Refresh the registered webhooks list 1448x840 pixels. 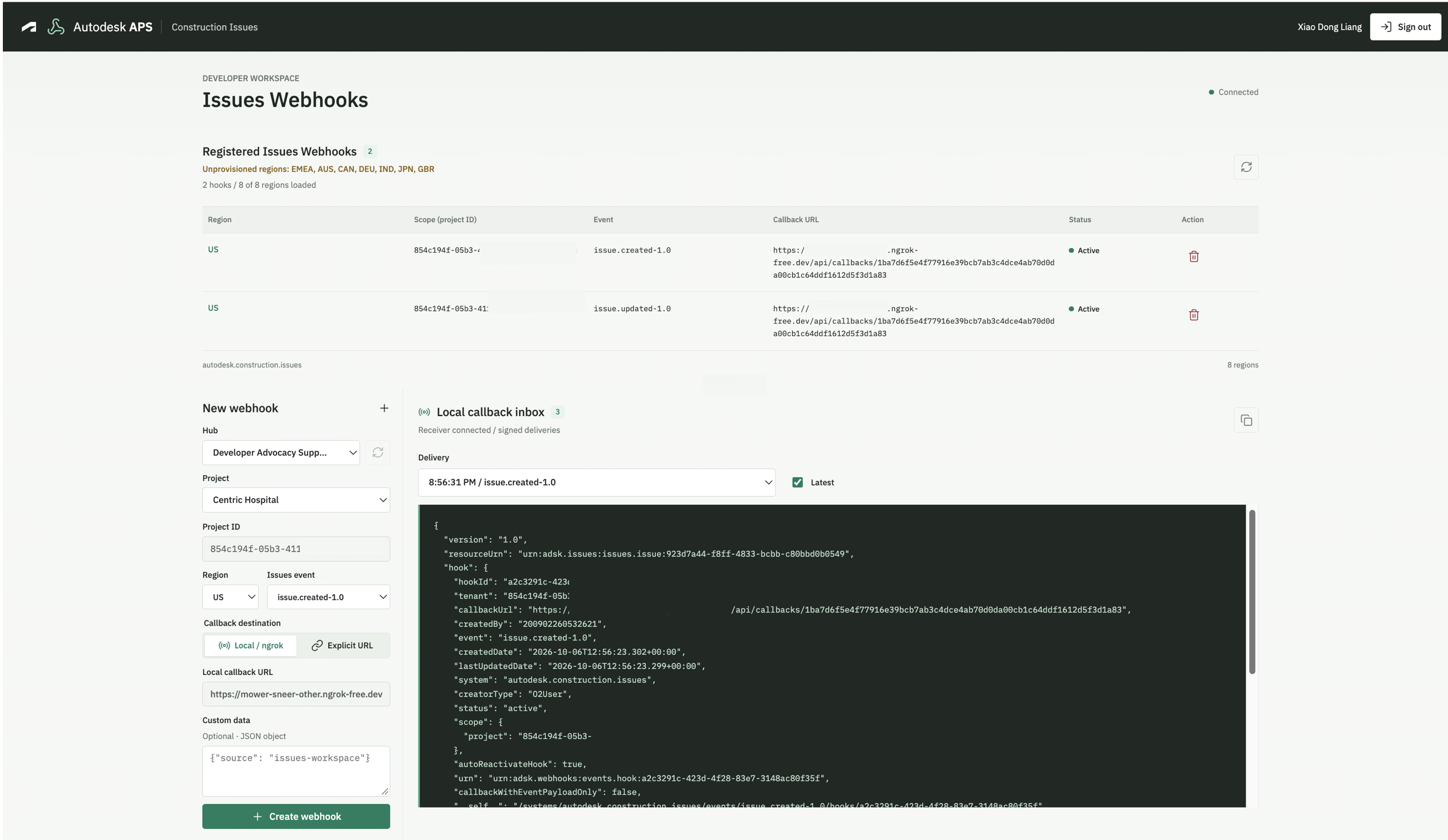[x=1246, y=167]
